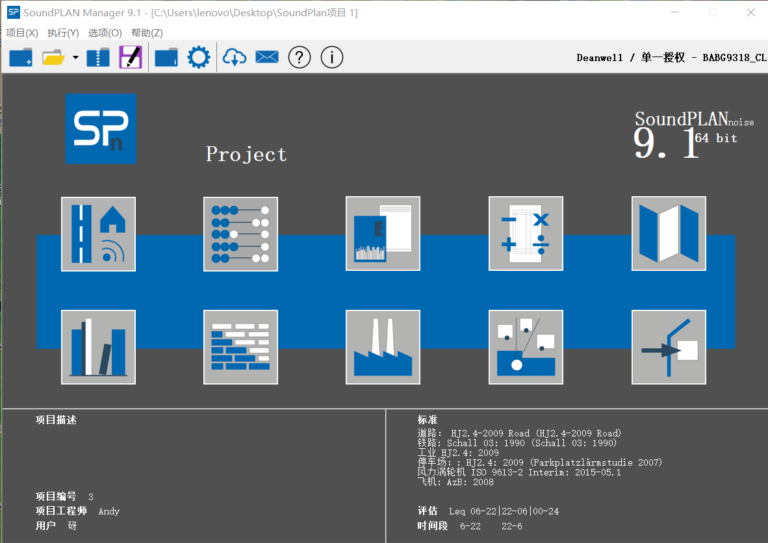Screen dimensions: 768x543
Task: Click the 时间段 6-22 22-6 line
Action: (470, 526)
